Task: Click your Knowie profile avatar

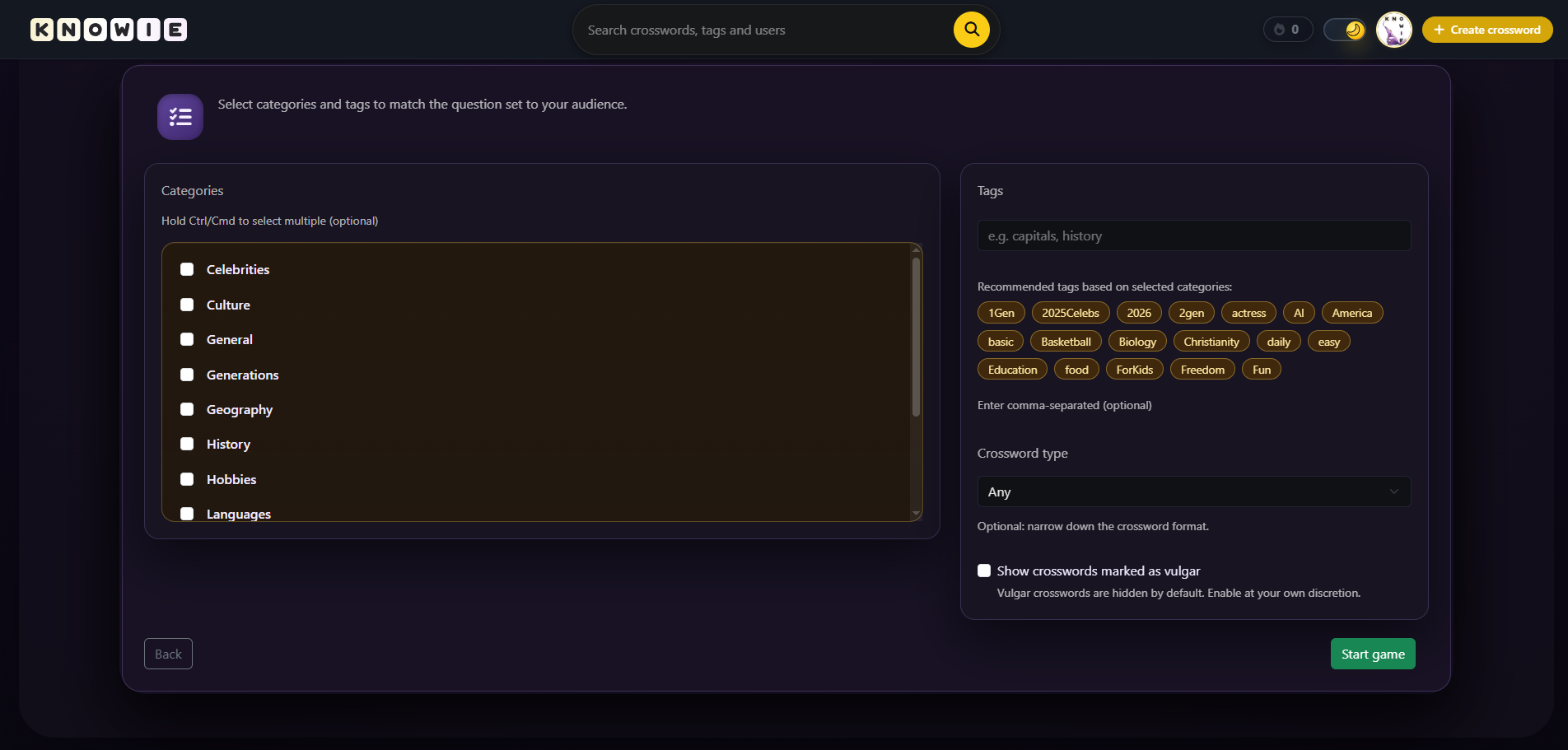Action: pos(1393,29)
